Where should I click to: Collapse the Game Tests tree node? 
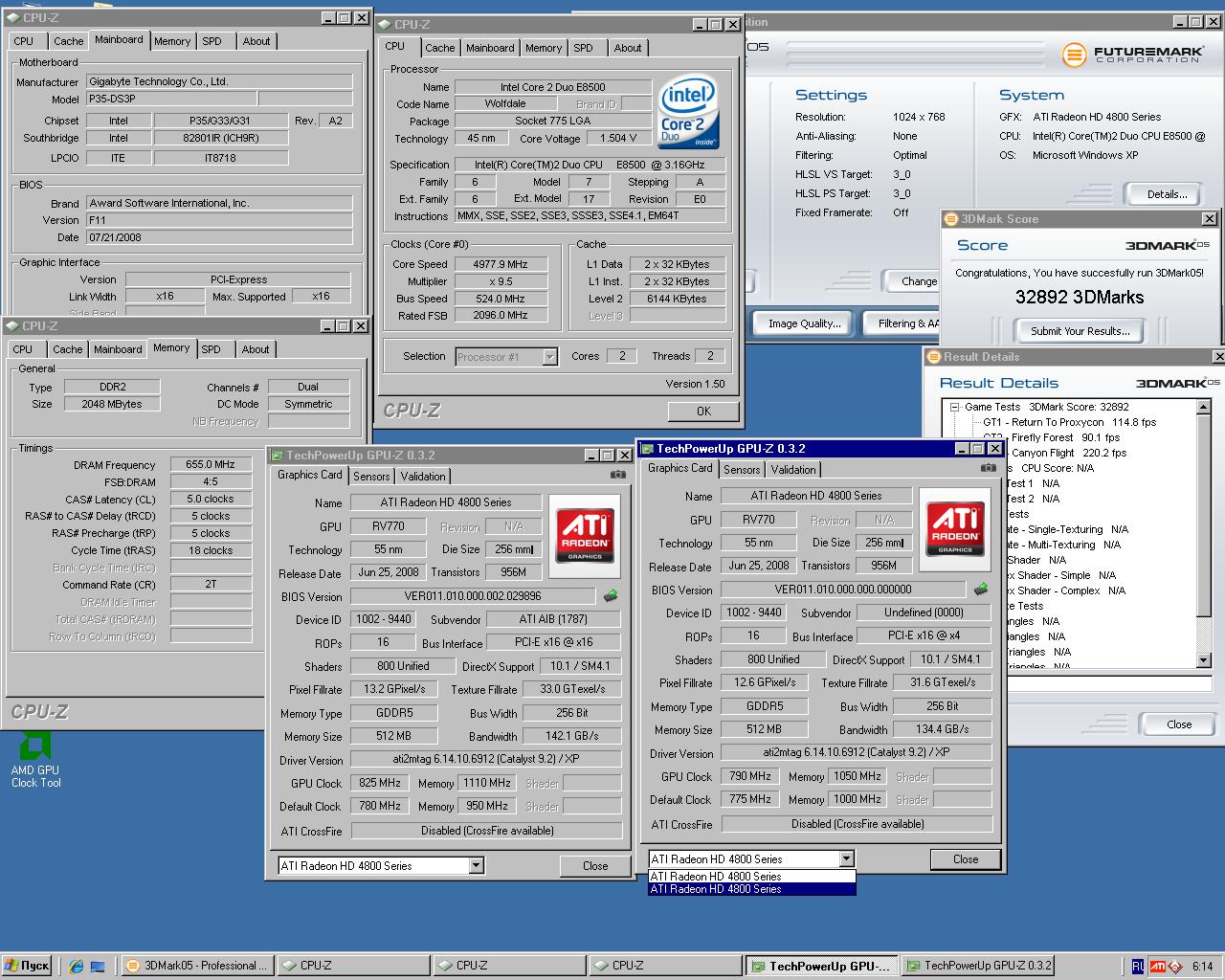954,407
